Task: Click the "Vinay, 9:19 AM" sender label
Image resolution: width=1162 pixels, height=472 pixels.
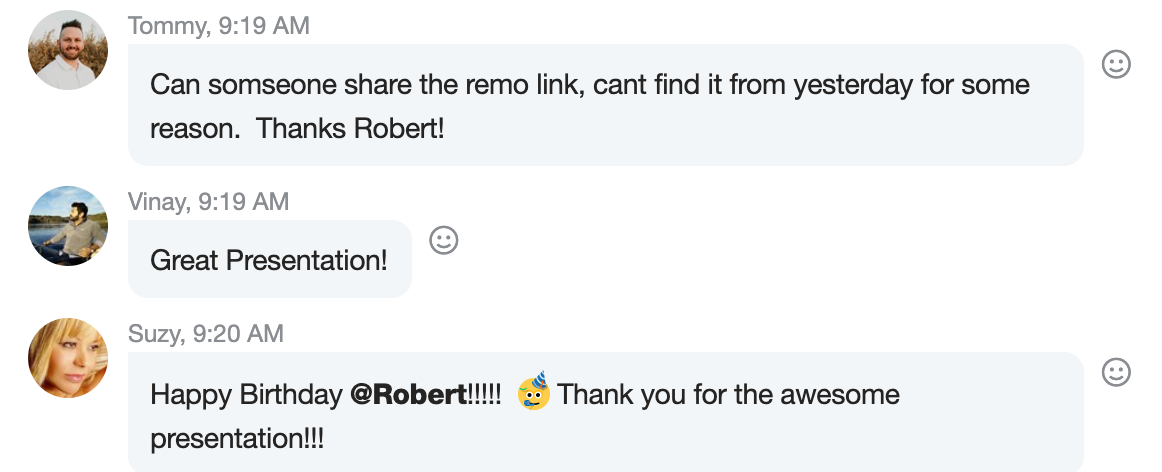Action: 208,202
